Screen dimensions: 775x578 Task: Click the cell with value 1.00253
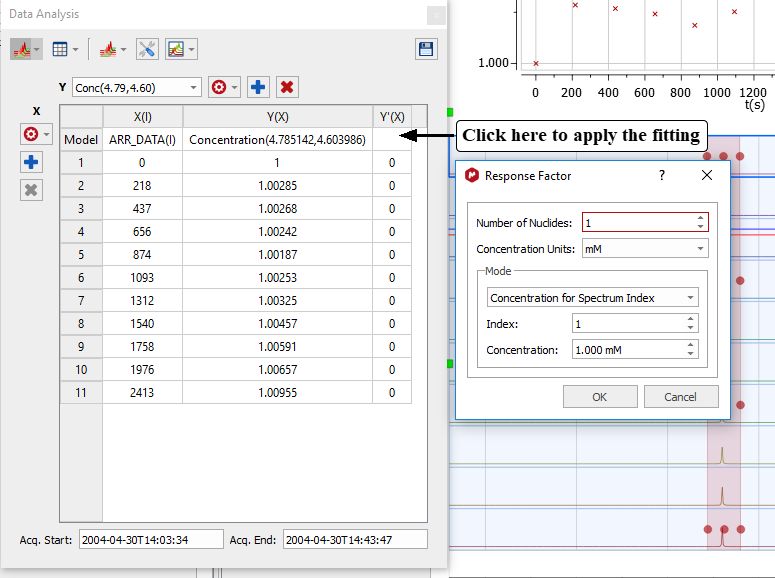tap(277, 278)
